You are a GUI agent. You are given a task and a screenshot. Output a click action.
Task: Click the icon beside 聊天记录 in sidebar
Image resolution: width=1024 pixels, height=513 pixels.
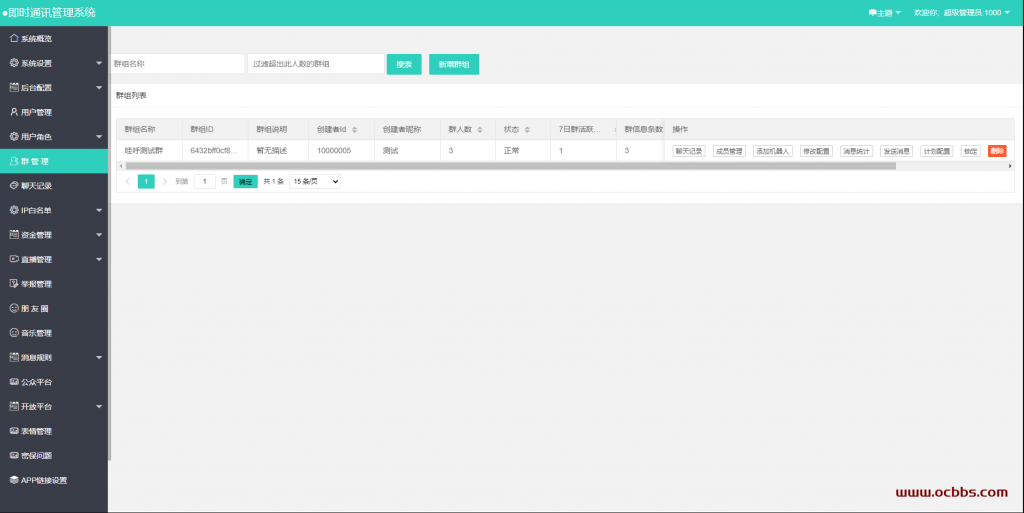[x=14, y=185]
